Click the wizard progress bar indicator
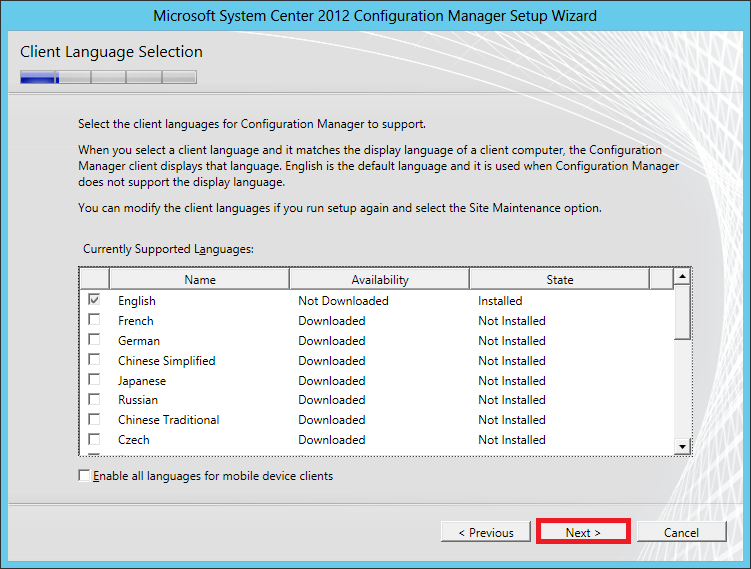 [x=108, y=77]
